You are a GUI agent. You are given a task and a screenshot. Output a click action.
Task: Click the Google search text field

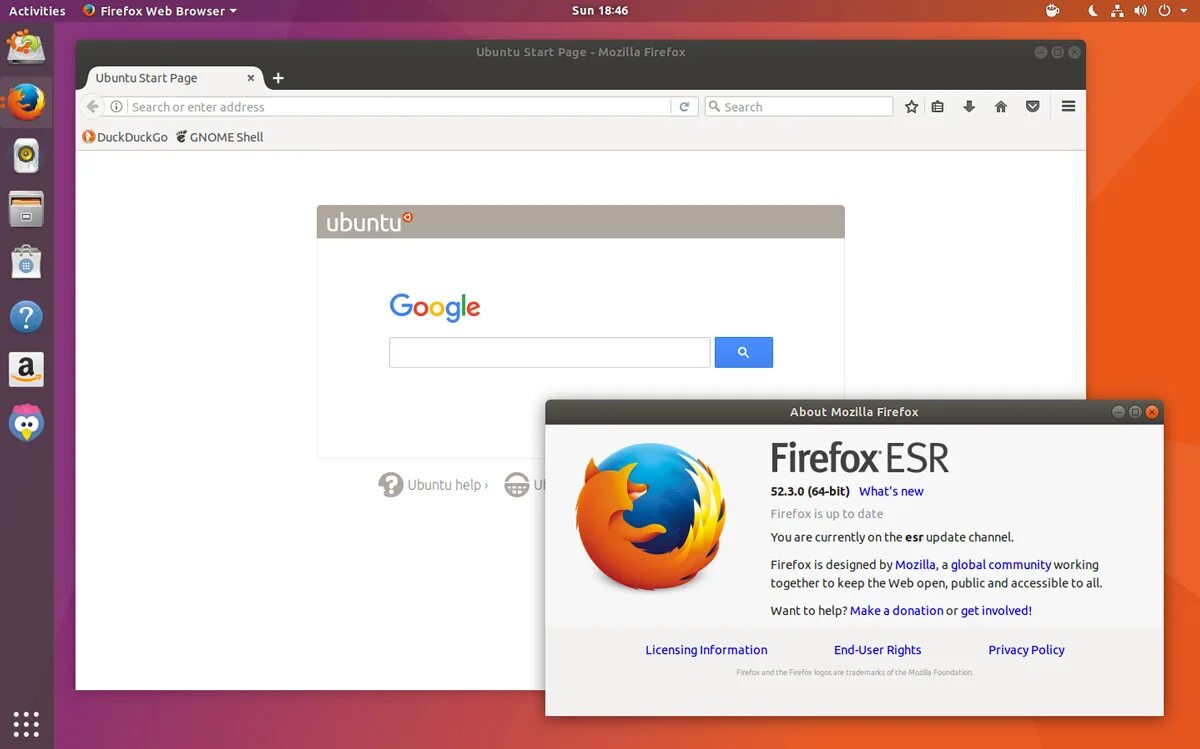coord(549,352)
